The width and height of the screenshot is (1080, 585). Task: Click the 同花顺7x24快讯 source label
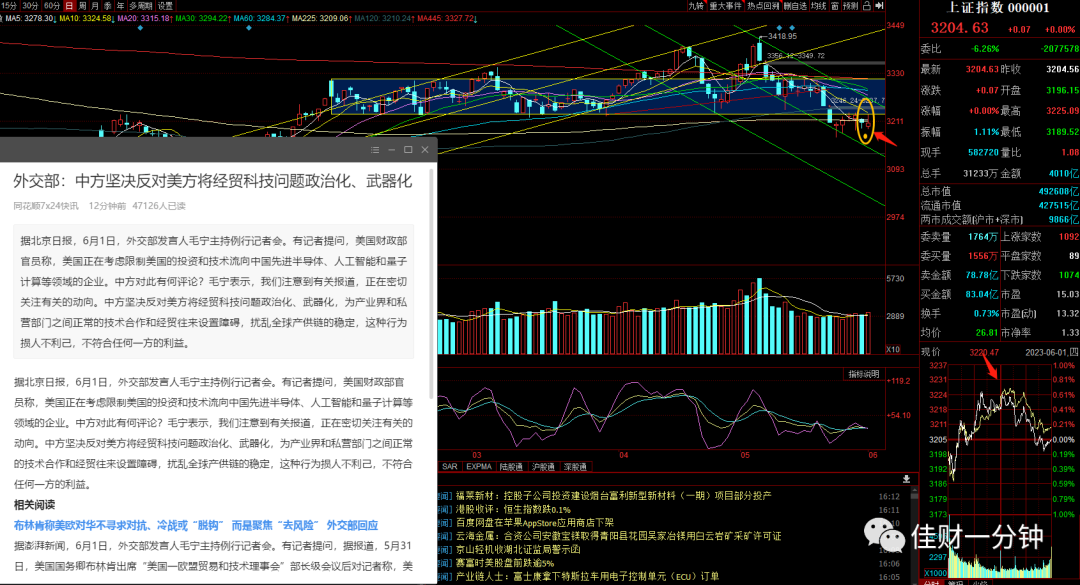click(45, 205)
